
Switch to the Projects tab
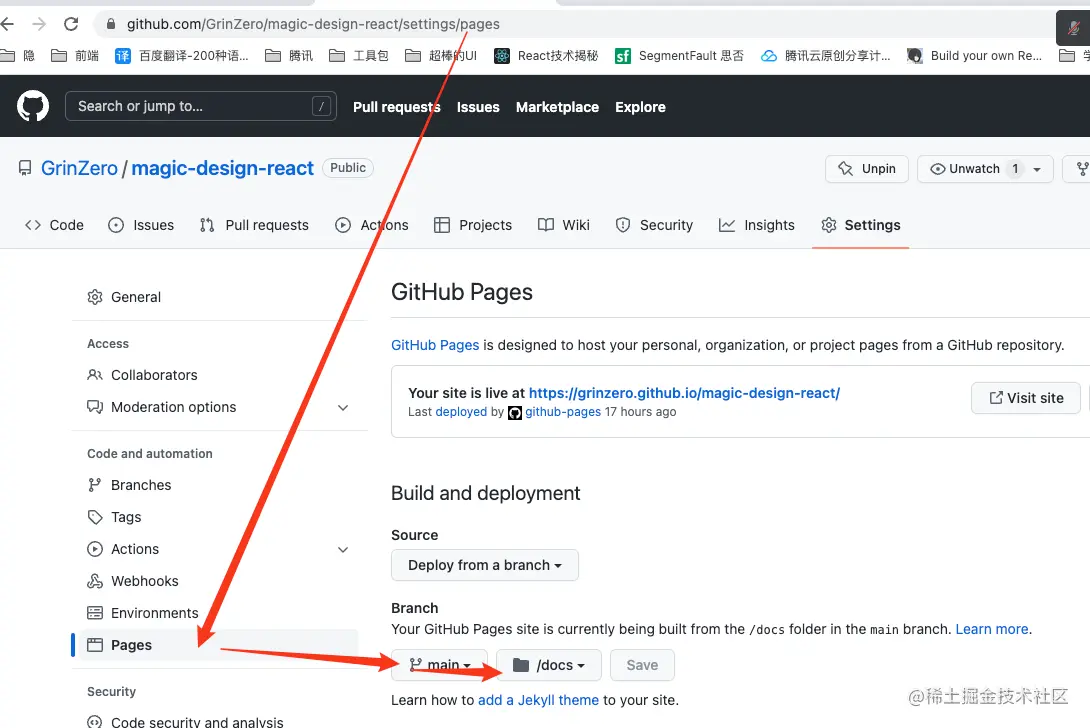(473, 225)
